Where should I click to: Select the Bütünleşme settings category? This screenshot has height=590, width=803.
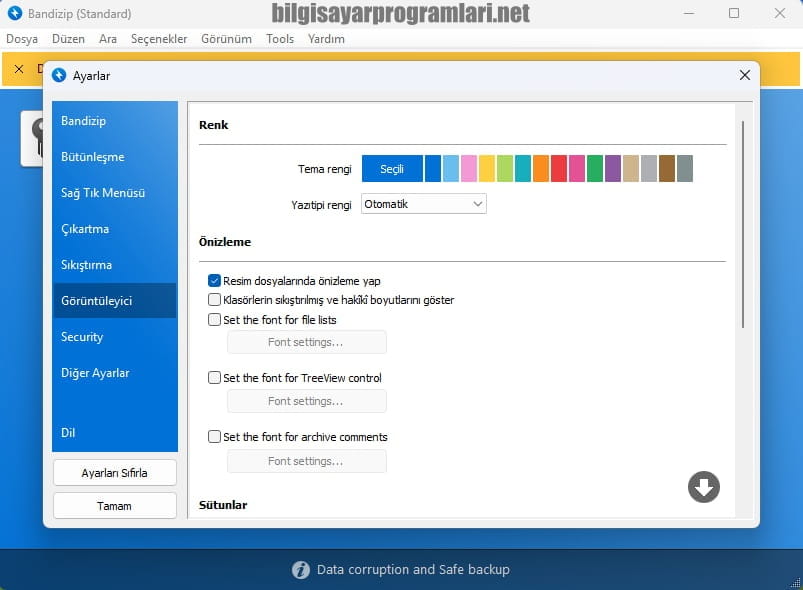pyautogui.click(x=115, y=157)
